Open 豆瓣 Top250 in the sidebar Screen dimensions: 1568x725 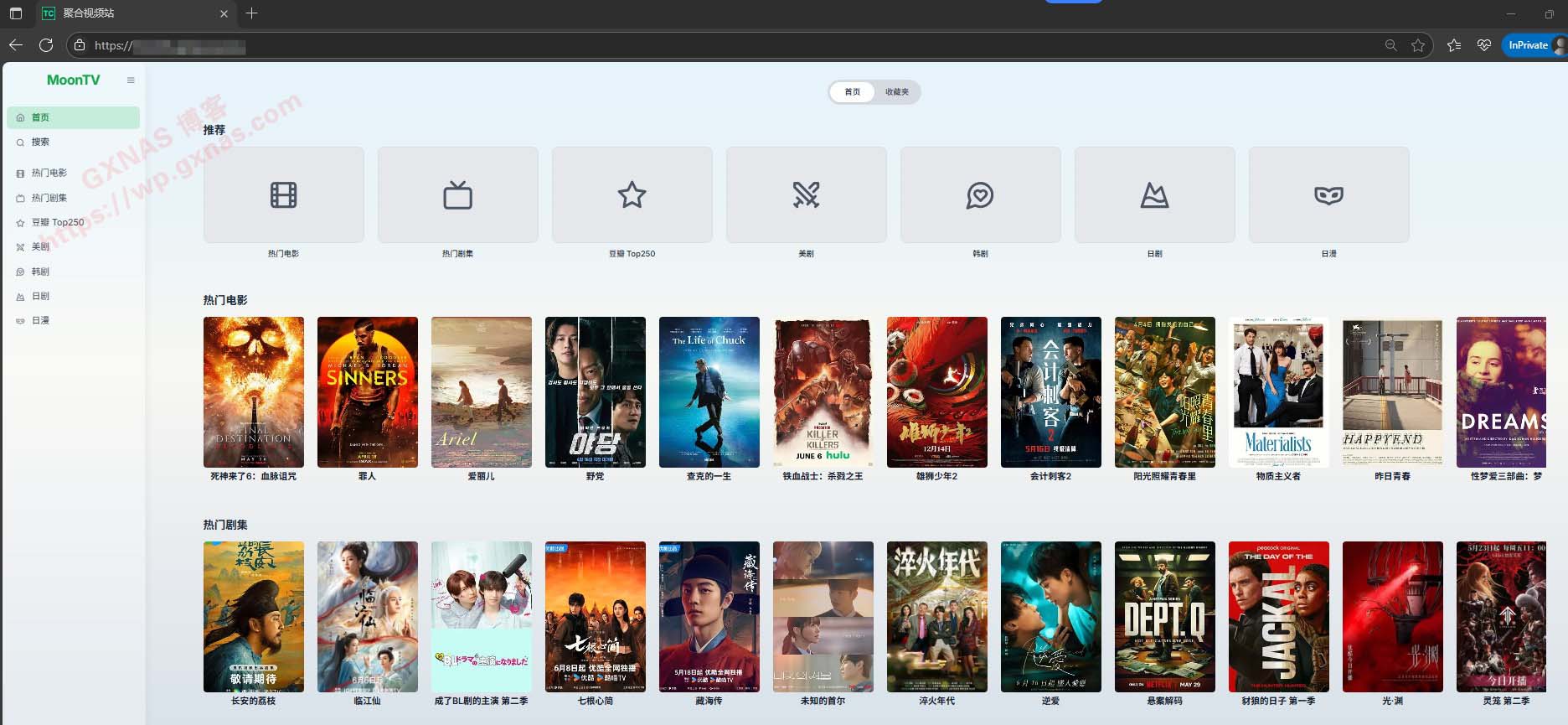74,222
